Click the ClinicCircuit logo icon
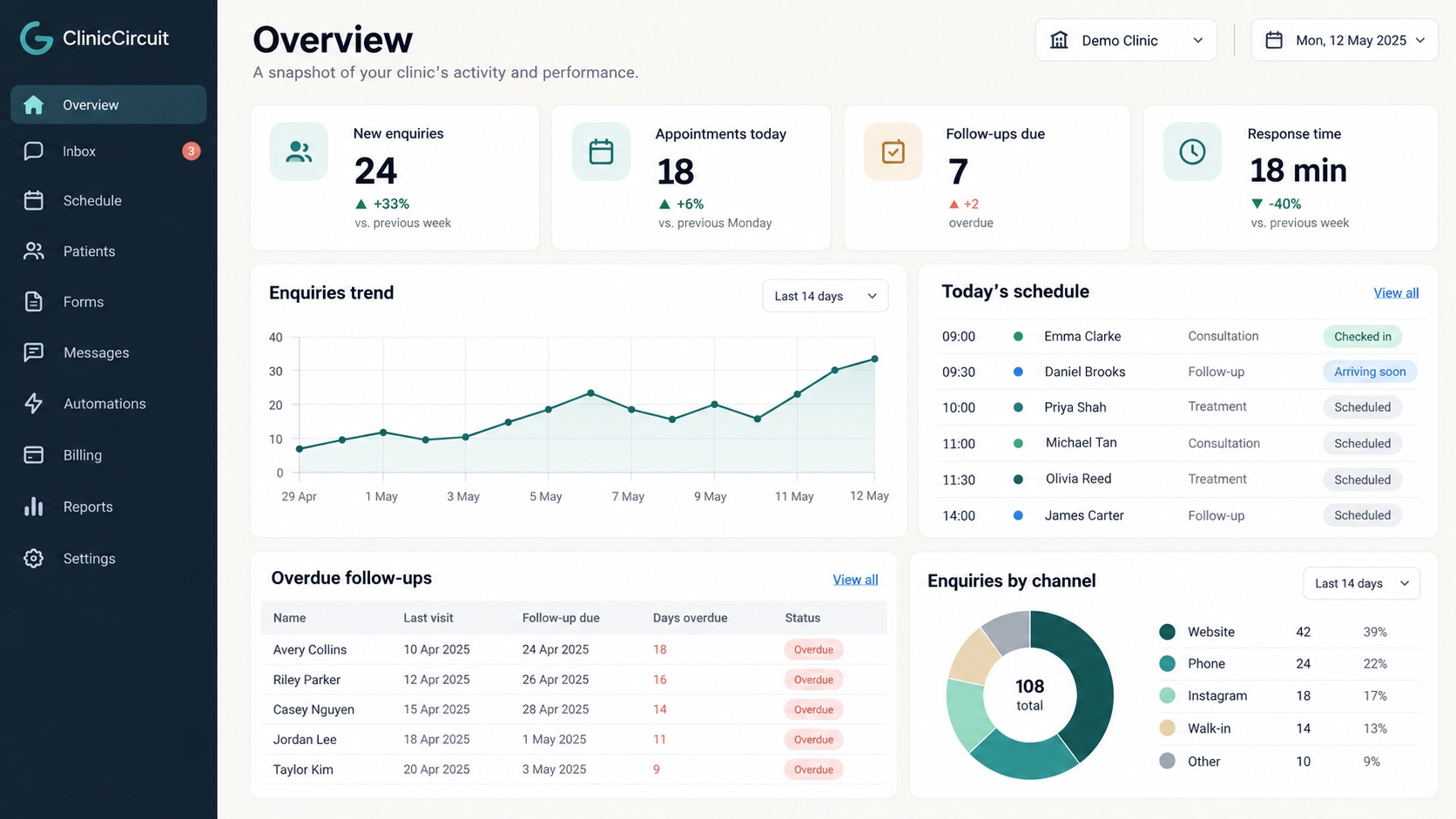Screen dimensions: 1456x819 37,37
